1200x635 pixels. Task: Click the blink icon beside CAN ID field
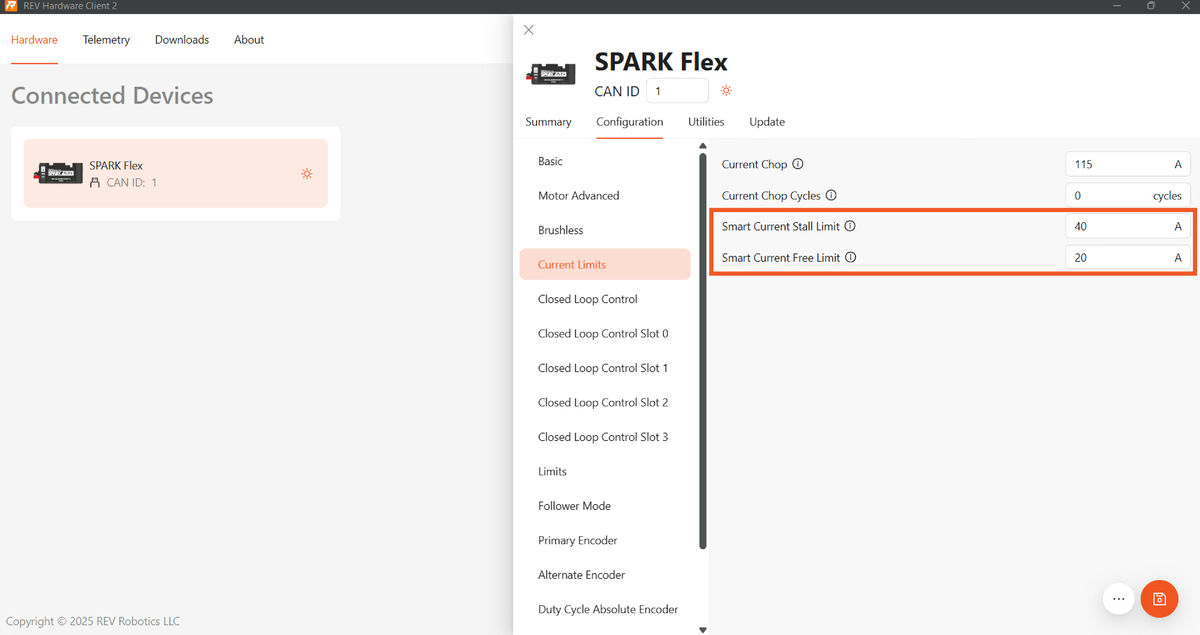tap(727, 91)
